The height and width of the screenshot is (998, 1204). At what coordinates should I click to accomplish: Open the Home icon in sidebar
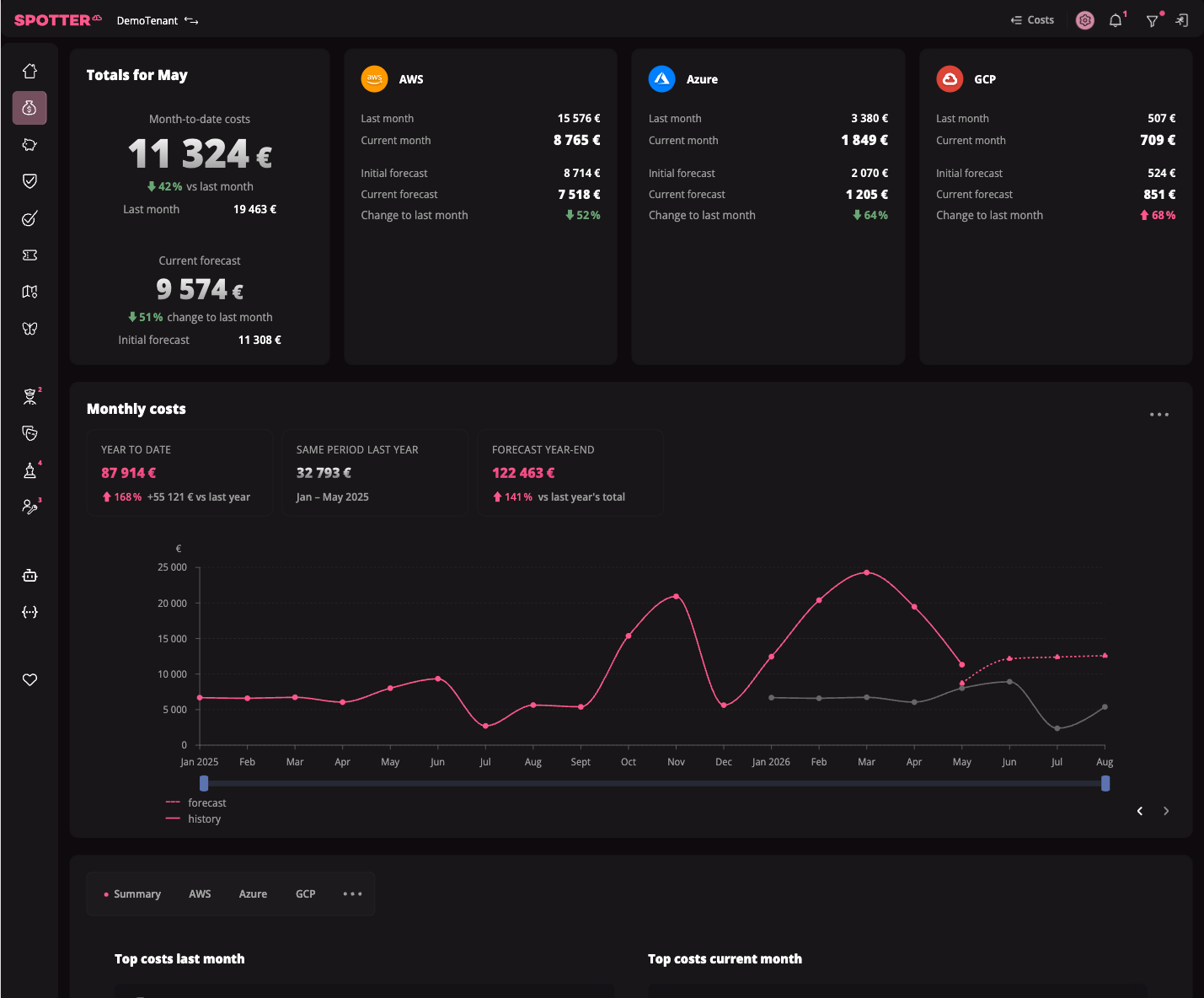coord(29,72)
